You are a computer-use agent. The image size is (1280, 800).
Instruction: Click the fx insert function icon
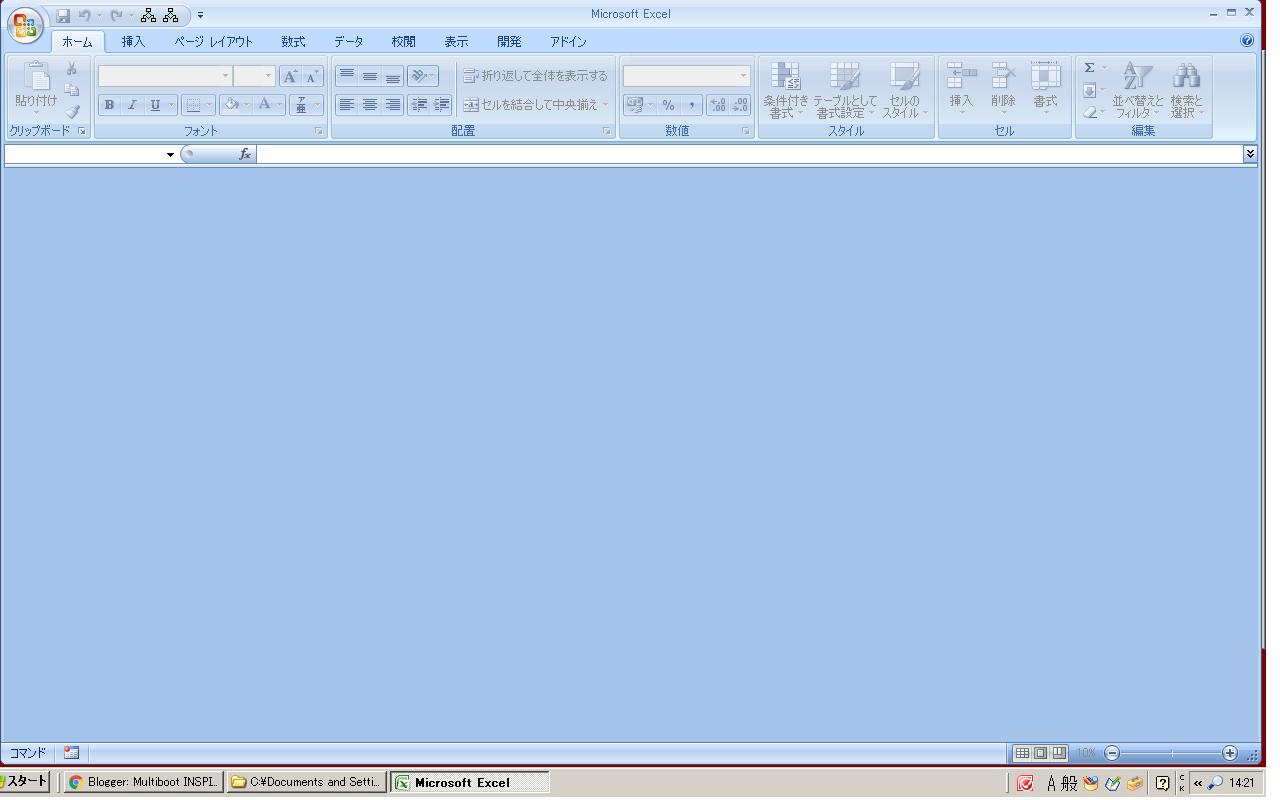coord(244,154)
